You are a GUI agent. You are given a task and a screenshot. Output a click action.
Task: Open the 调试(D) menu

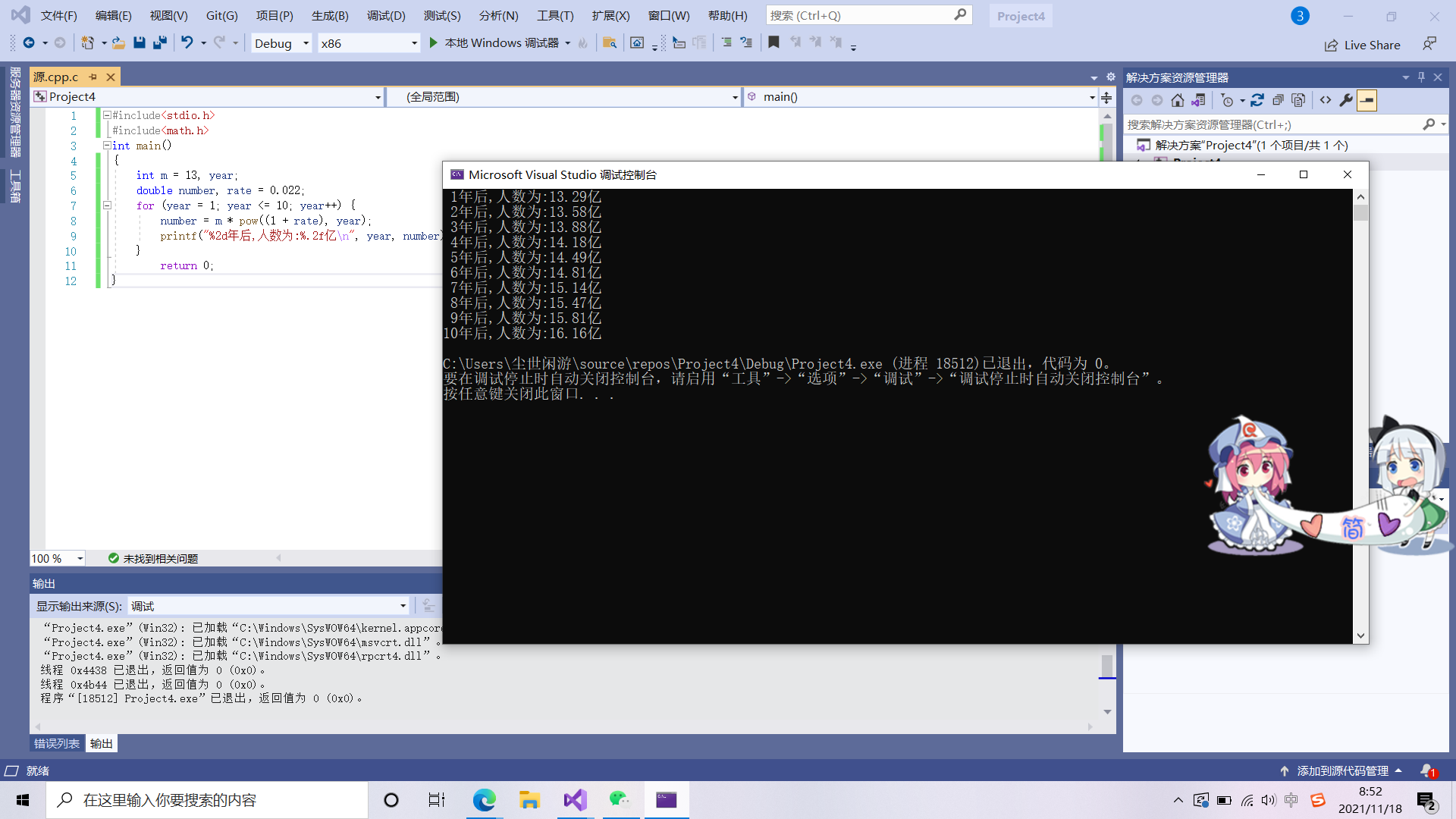(385, 16)
